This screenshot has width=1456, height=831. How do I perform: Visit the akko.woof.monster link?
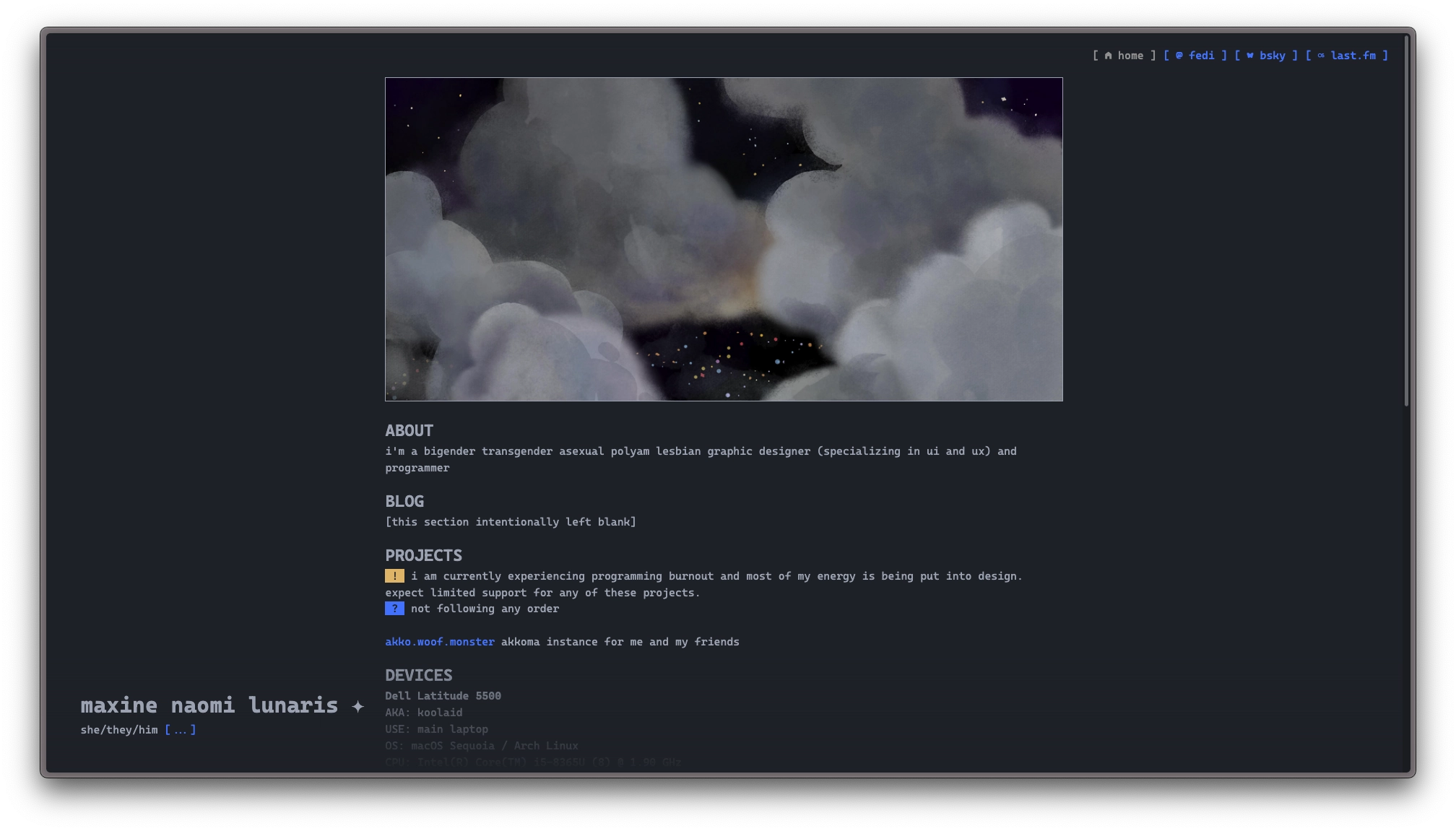440,642
